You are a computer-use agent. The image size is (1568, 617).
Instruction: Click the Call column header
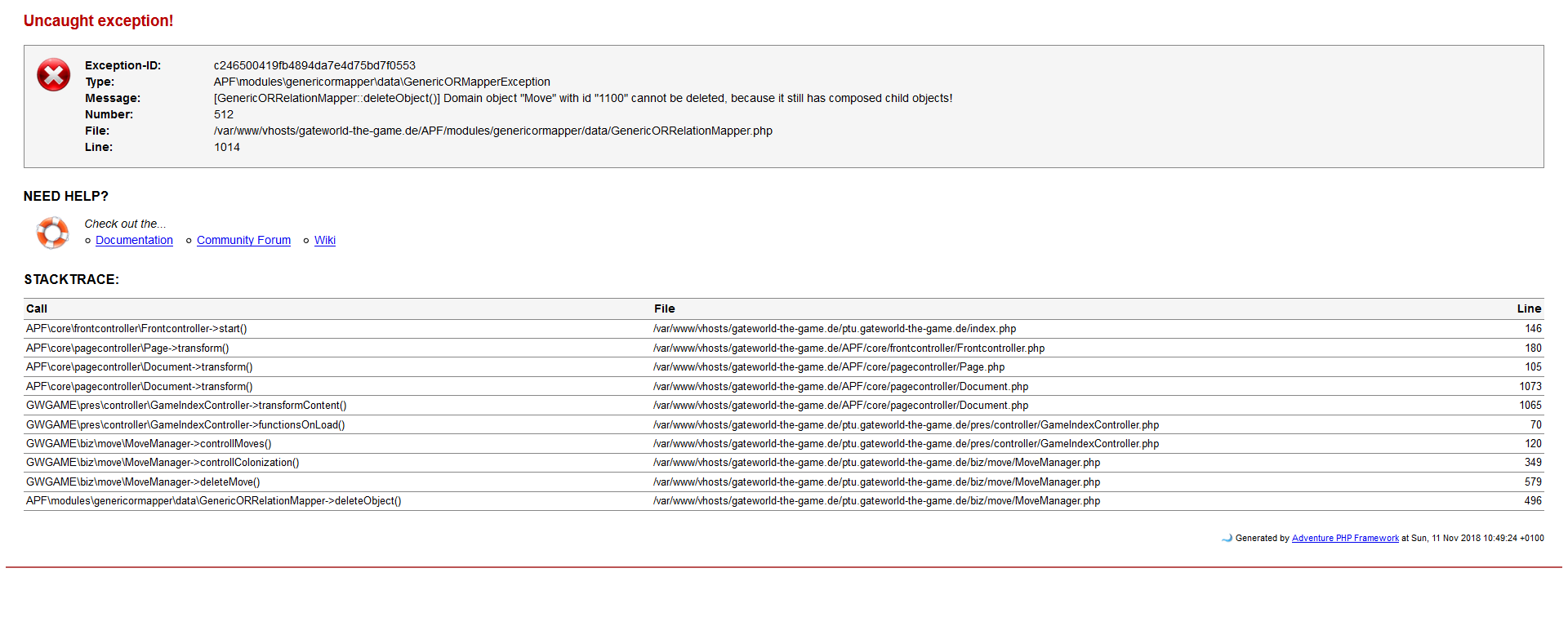pyautogui.click(x=37, y=308)
